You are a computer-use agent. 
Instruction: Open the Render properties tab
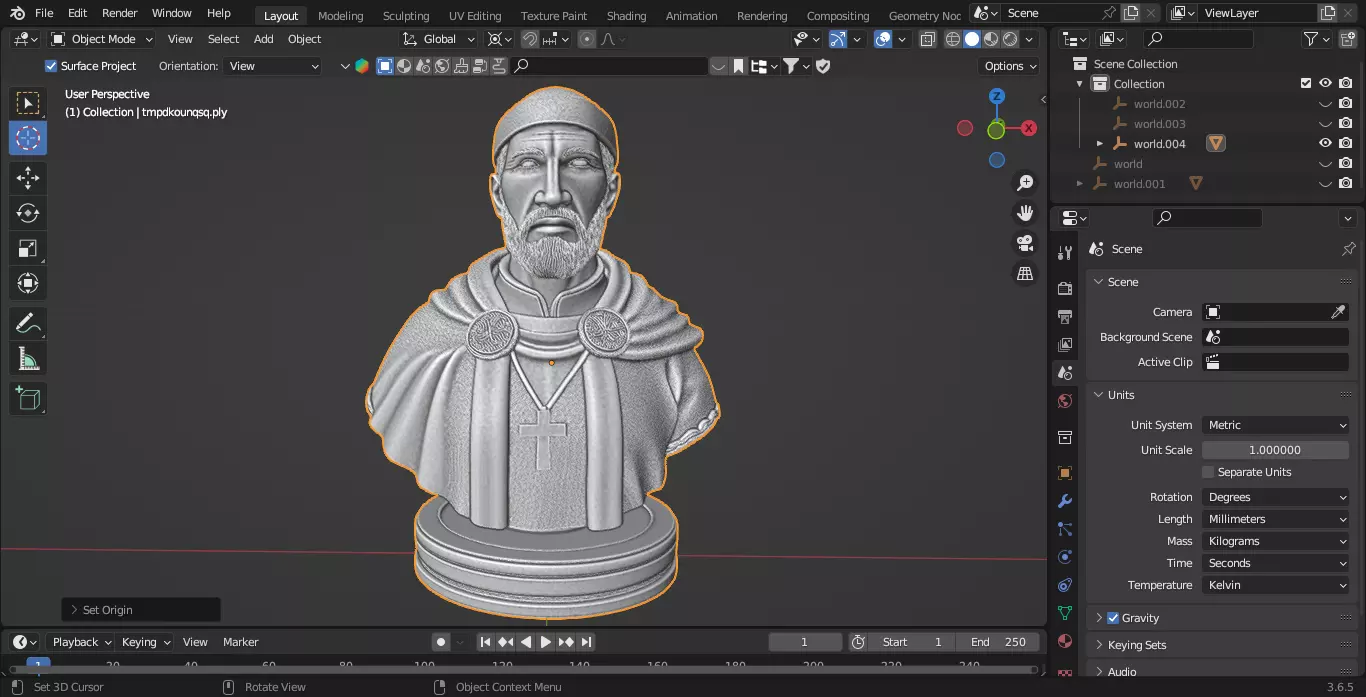pyautogui.click(x=1065, y=288)
